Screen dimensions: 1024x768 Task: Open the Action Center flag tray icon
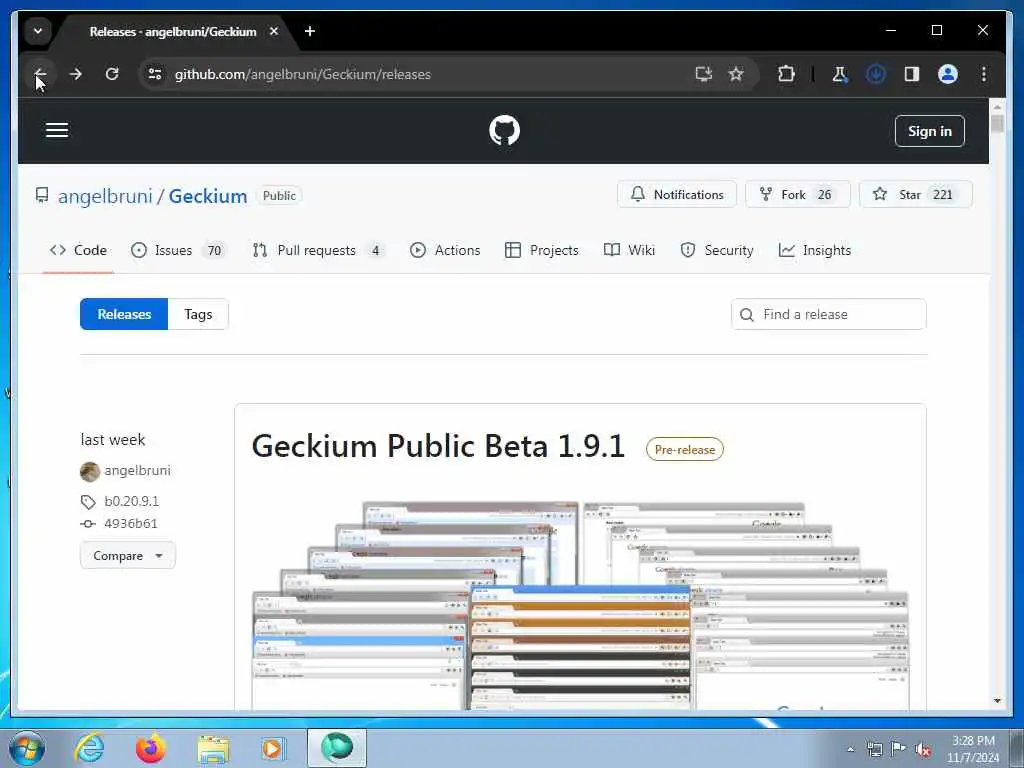pos(899,749)
